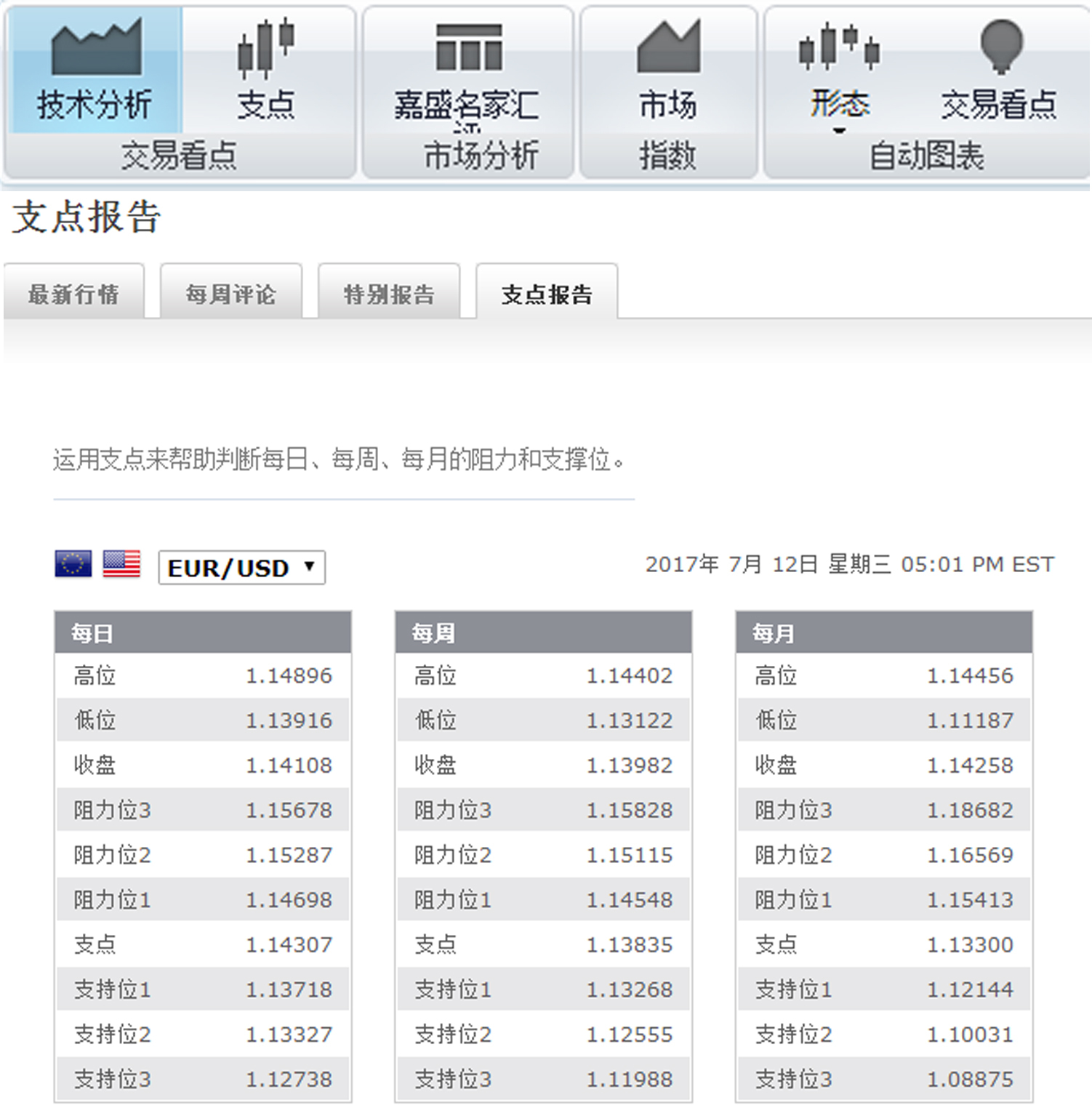The width and height of the screenshot is (1092, 1105).
Task: Select weekly 阻力位1 value 1.14548
Action: point(630,900)
